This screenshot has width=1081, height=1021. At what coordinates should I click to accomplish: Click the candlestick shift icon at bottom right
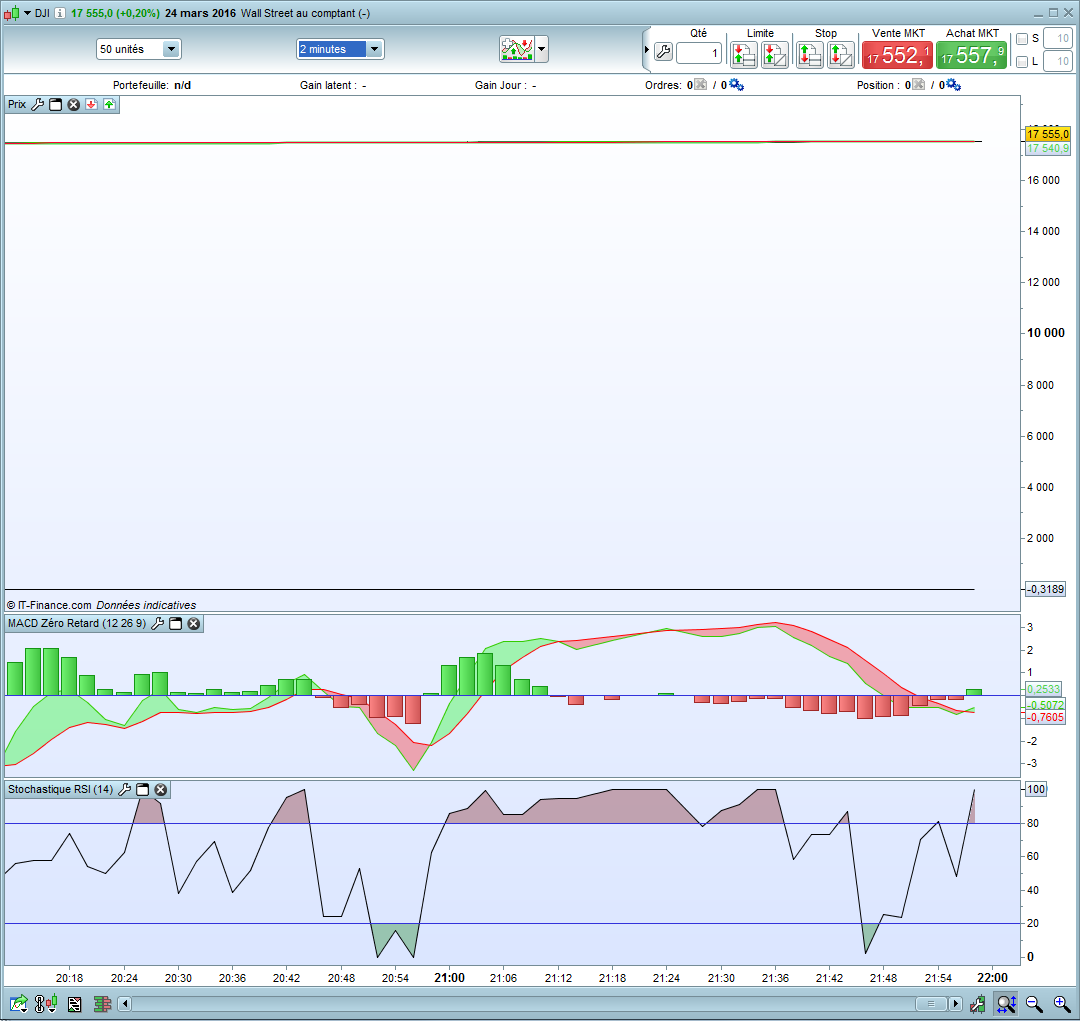click(x=978, y=1004)
